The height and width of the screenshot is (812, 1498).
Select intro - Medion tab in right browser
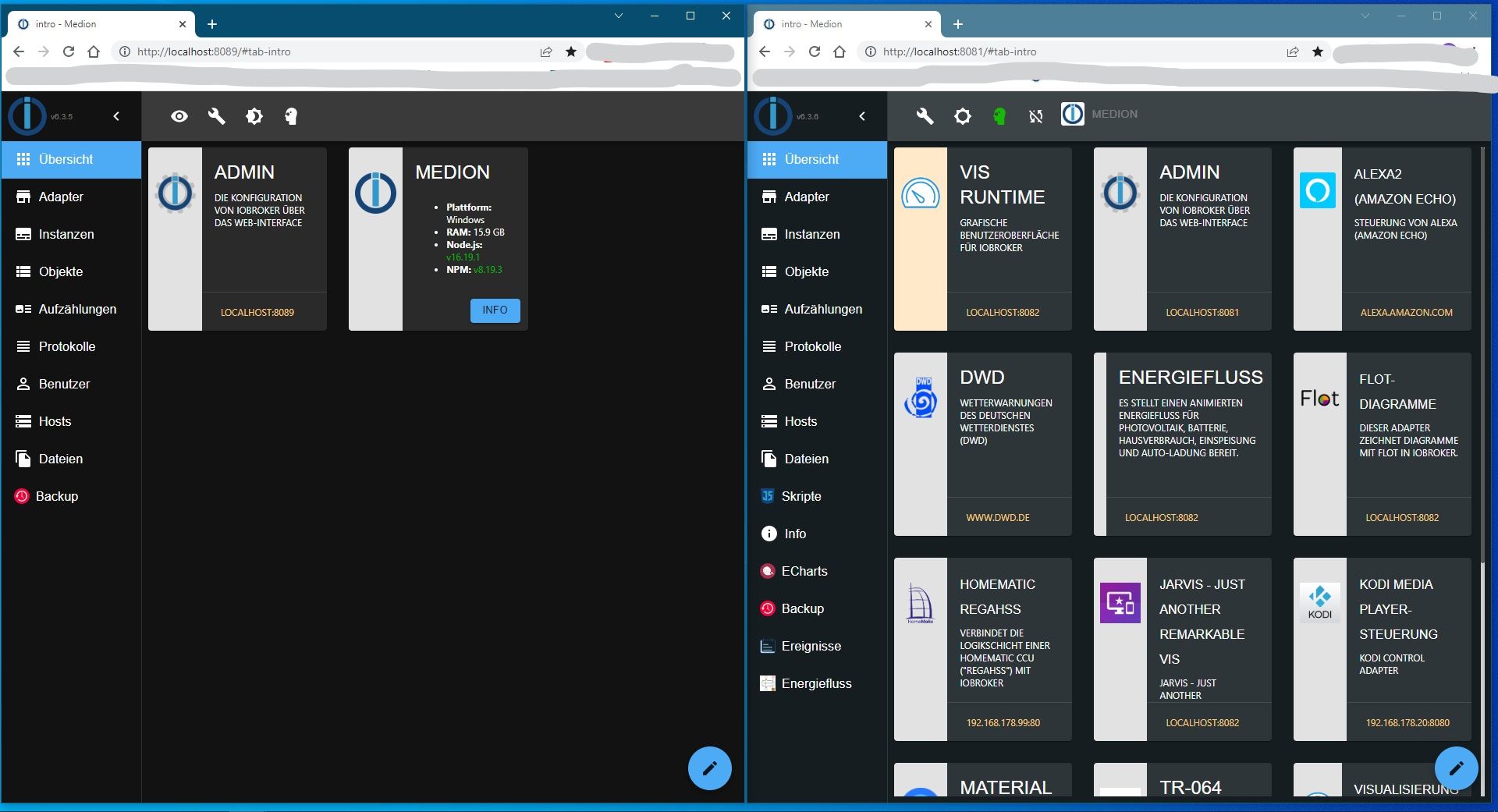tap(847, 24)
